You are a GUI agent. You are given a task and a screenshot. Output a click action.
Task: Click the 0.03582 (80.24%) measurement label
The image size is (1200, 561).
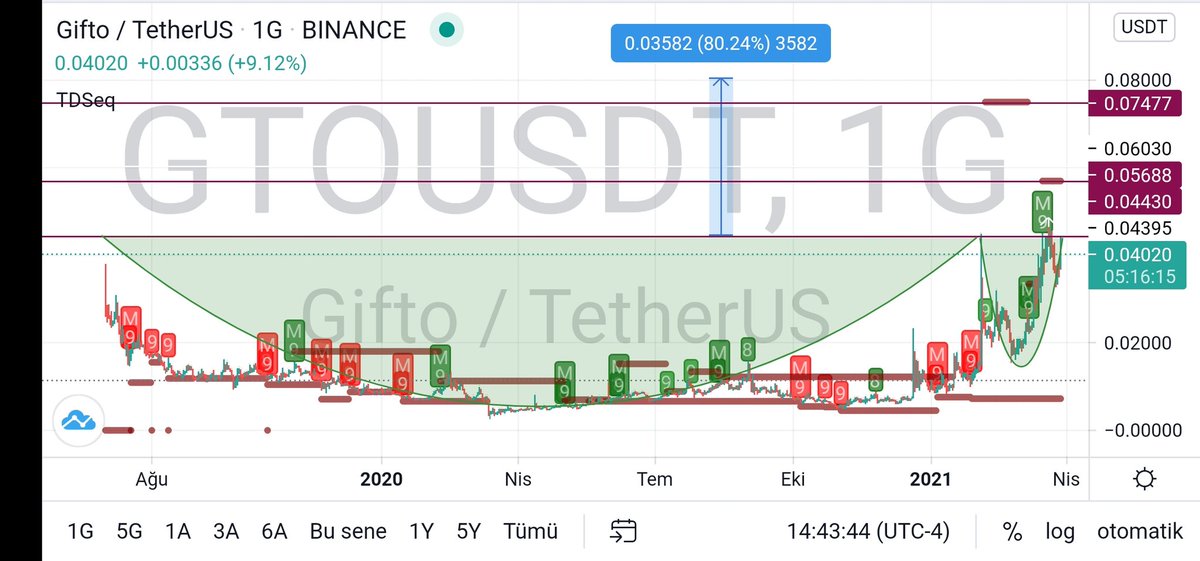[721, 44]
